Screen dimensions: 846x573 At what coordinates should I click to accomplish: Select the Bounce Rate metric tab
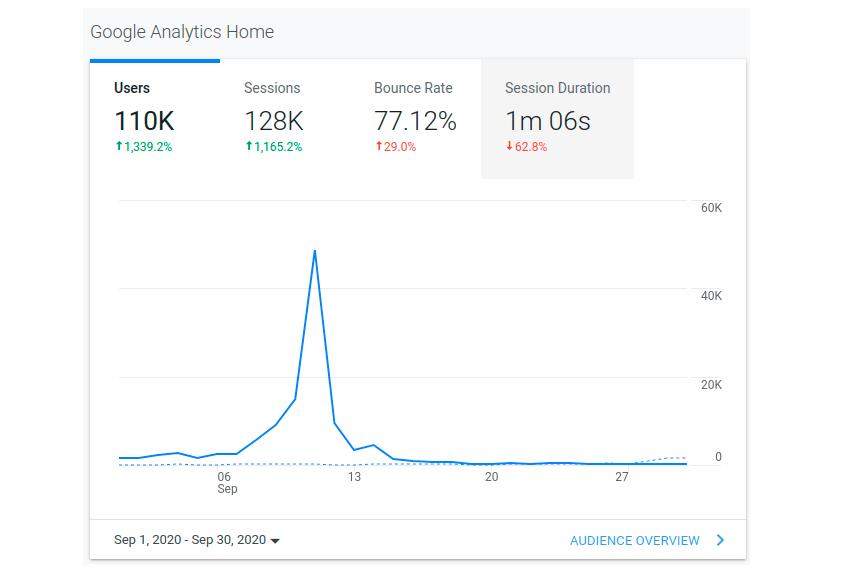point(416,119)
